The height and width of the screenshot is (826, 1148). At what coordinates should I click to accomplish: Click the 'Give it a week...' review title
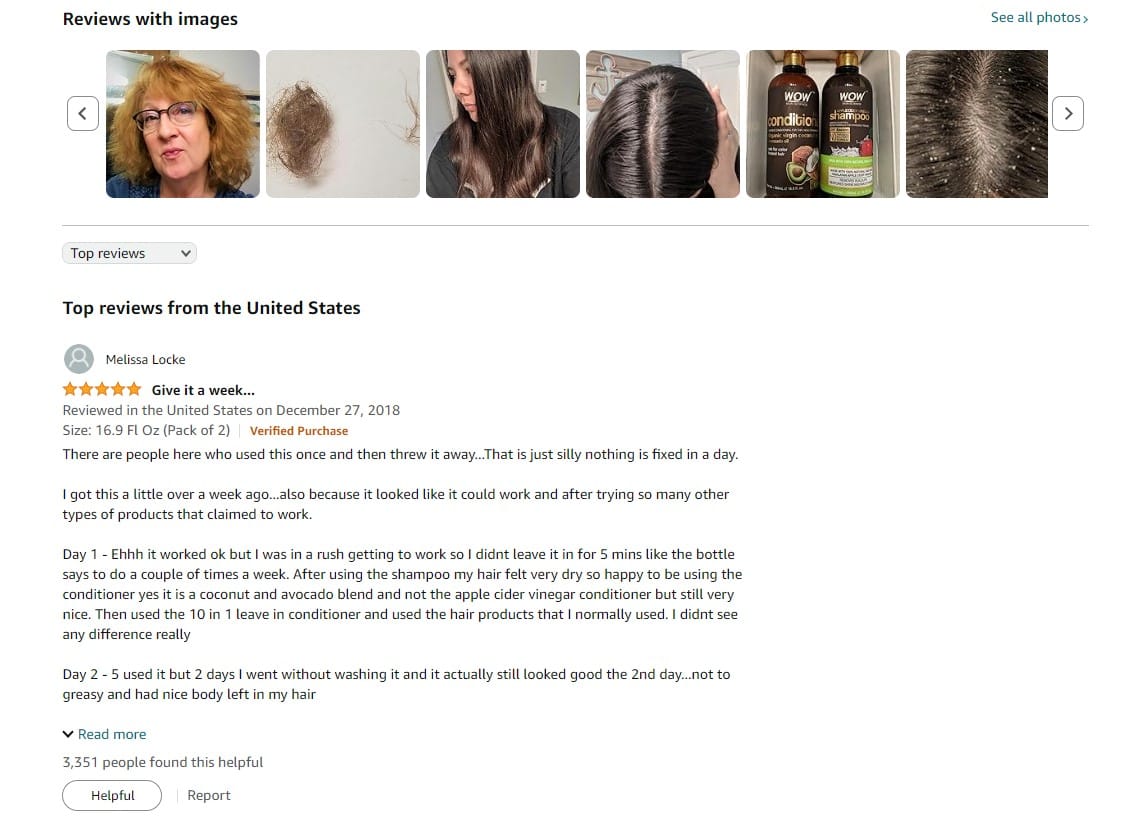204,390
